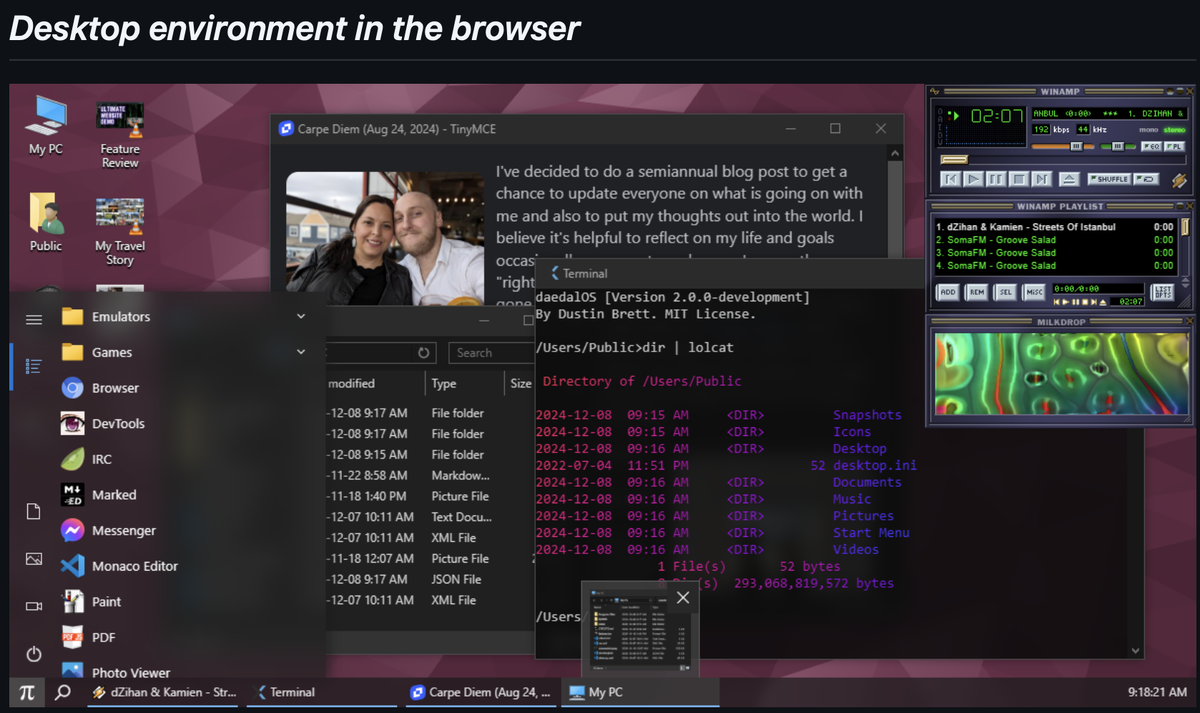Screen dimensions: 1200x713
Task: Open the start menu hamburger menu
Action: 33,318
